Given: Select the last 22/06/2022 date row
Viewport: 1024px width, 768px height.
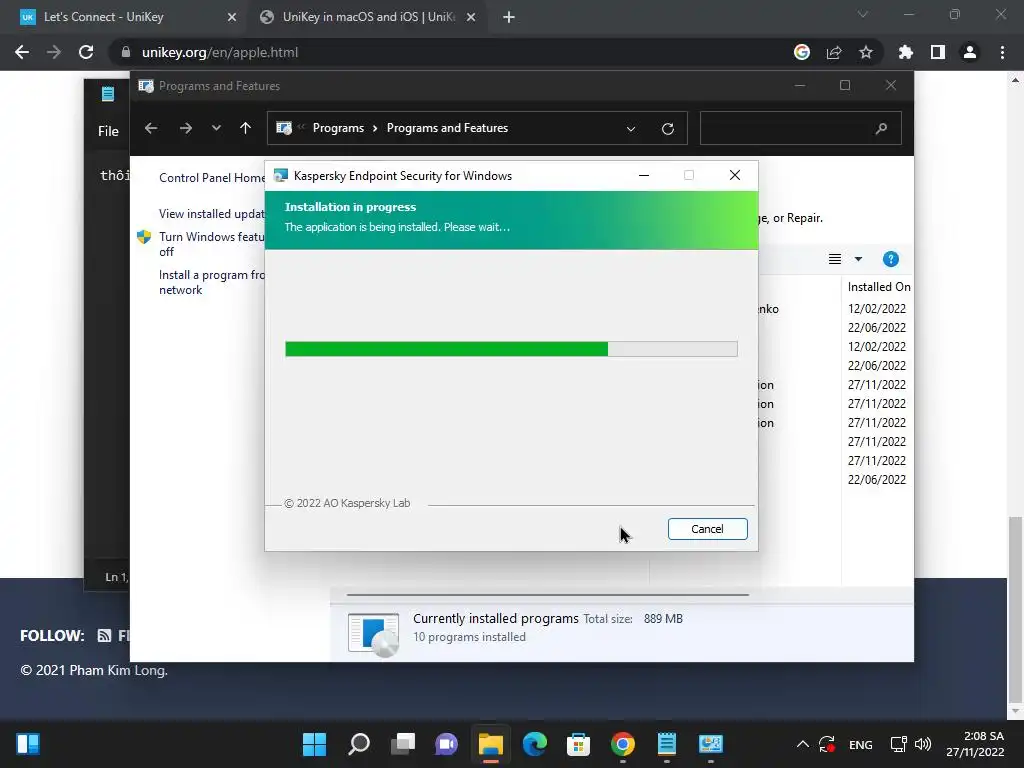Looking at the screenshot, I should pos(876,479).
